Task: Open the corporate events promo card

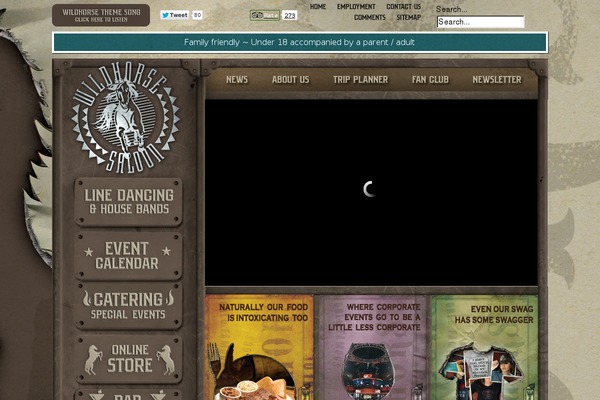Action: coord(372,347)
